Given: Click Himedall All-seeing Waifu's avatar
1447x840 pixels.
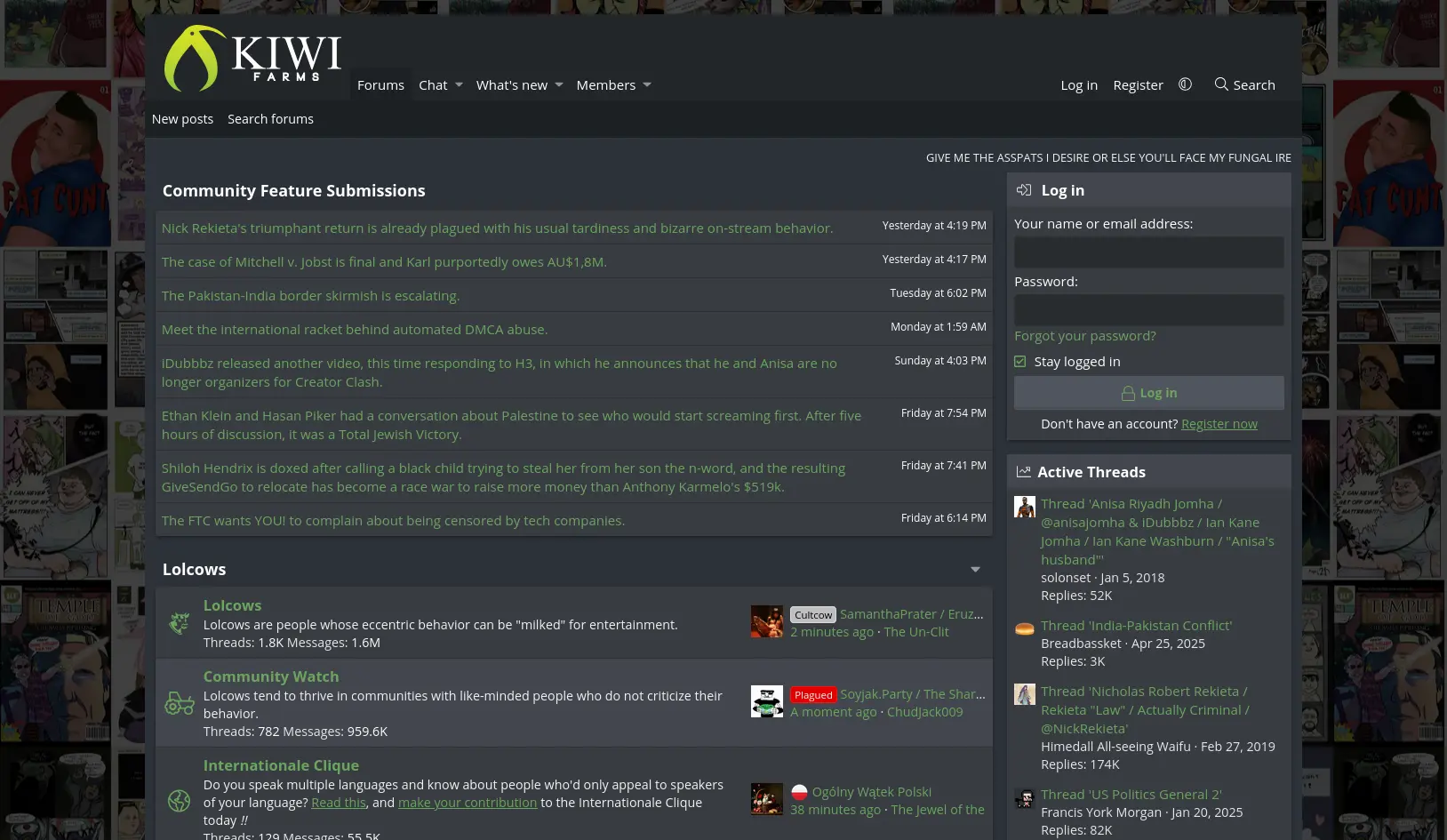Looking at the screenshot, I should (1025, 694).
